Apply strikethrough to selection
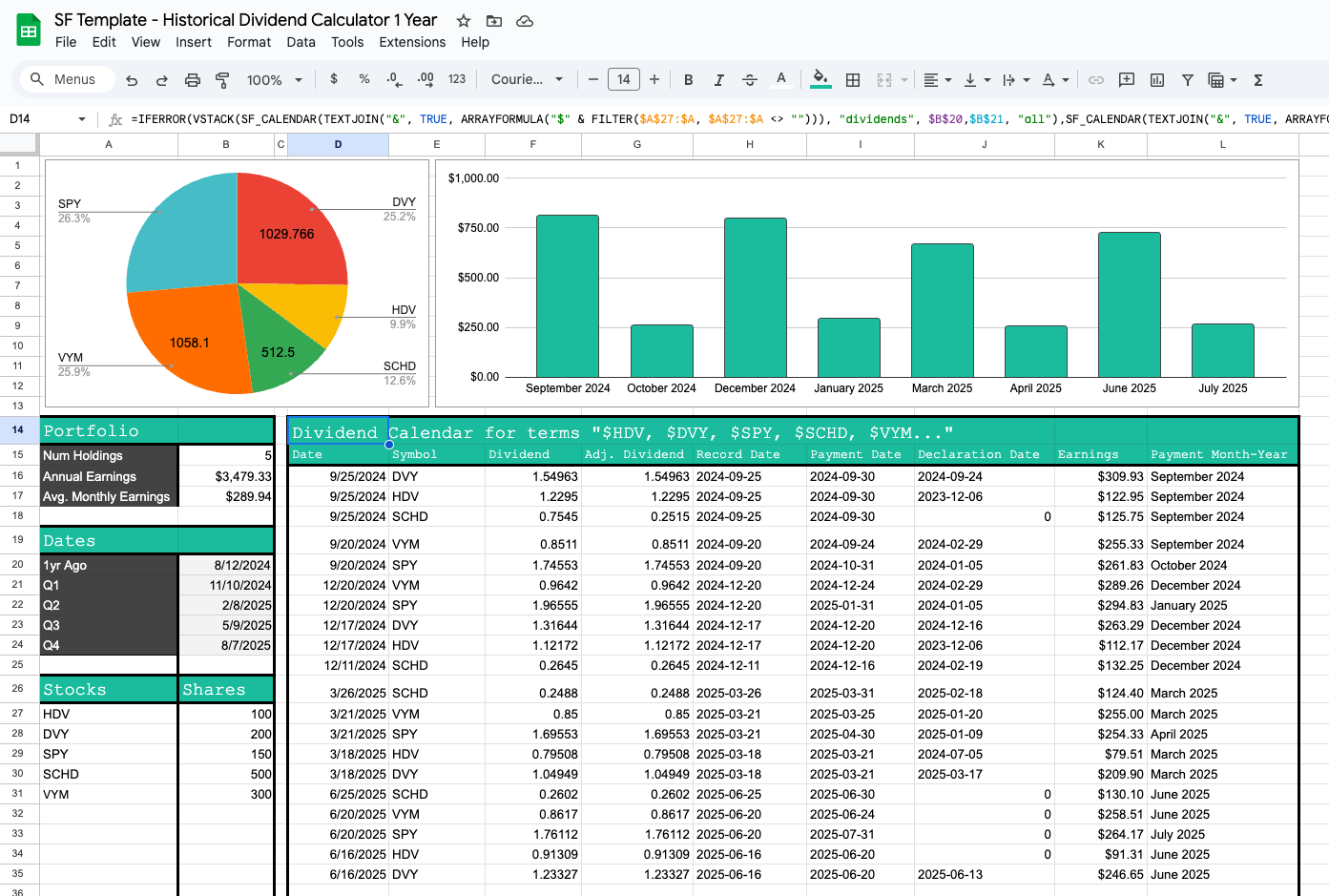The image size is (1329, 896). 750,79
